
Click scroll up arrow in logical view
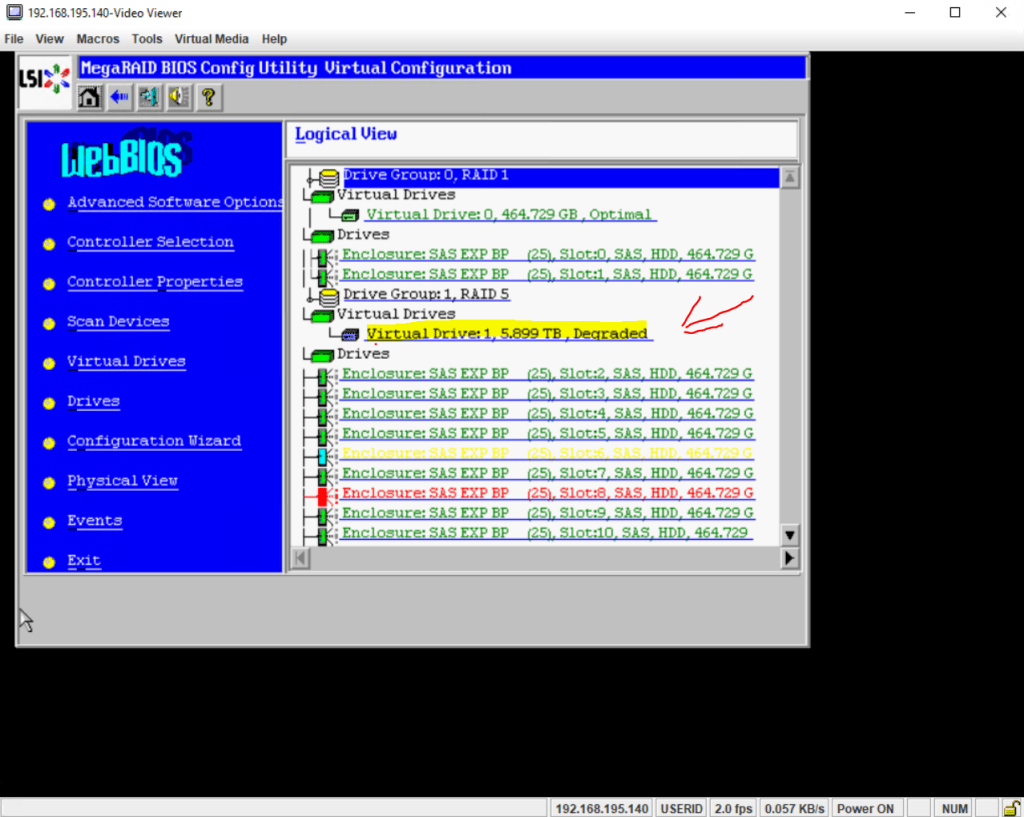790,178
